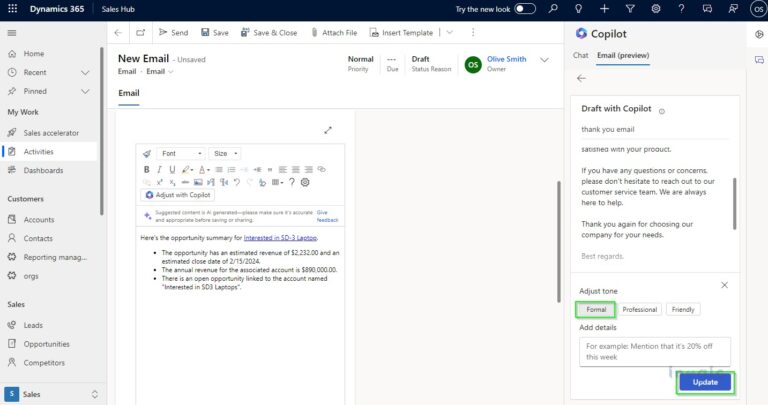Click the Add details text field
The height and width of the screenshot is (405, 768).
pos(654,350)
